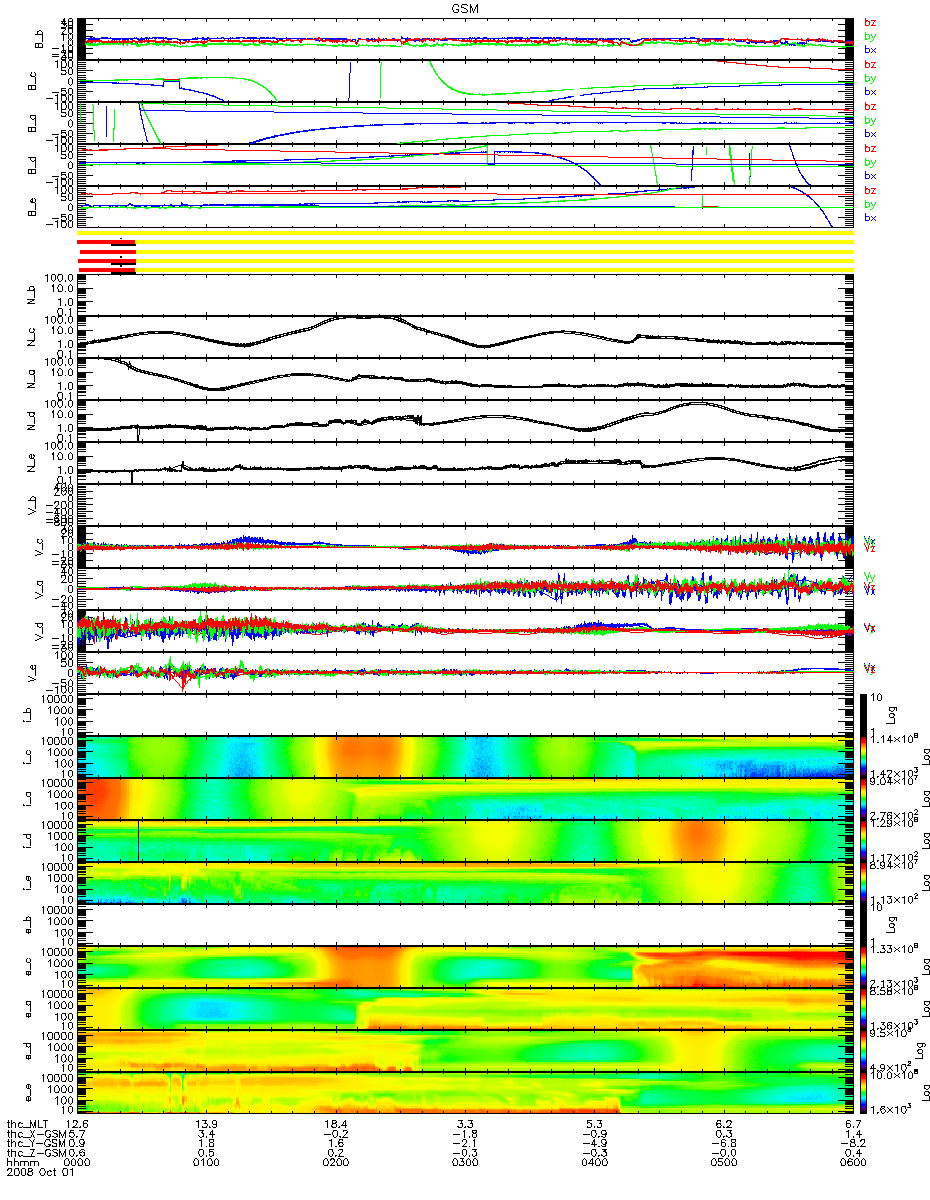
Task: Select the thc_Z-GSM row label
Action: 35,1154
